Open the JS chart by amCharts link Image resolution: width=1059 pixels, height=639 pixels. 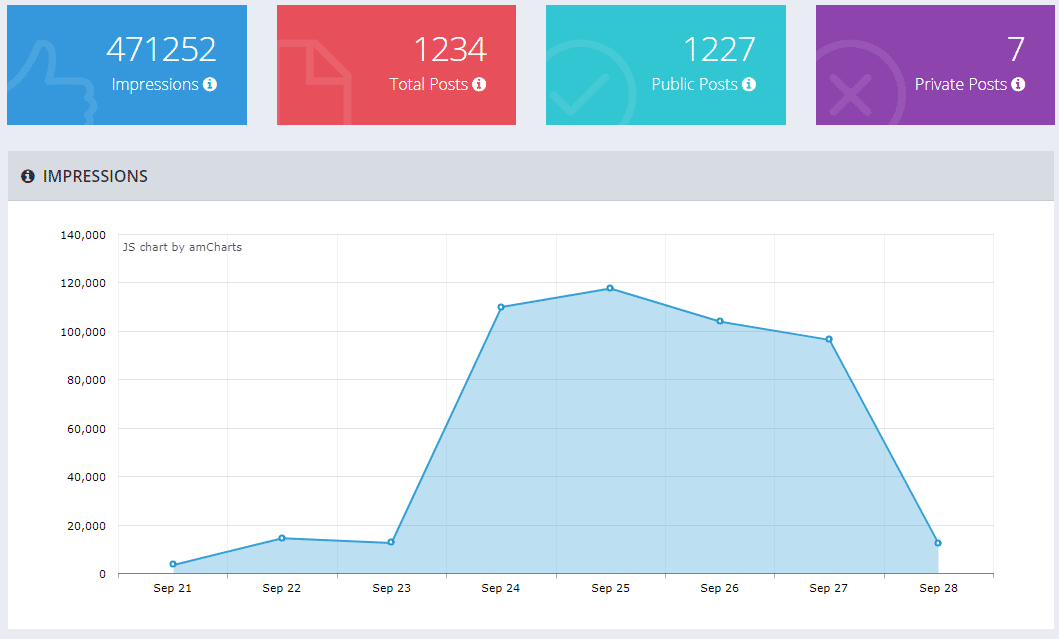180,247
